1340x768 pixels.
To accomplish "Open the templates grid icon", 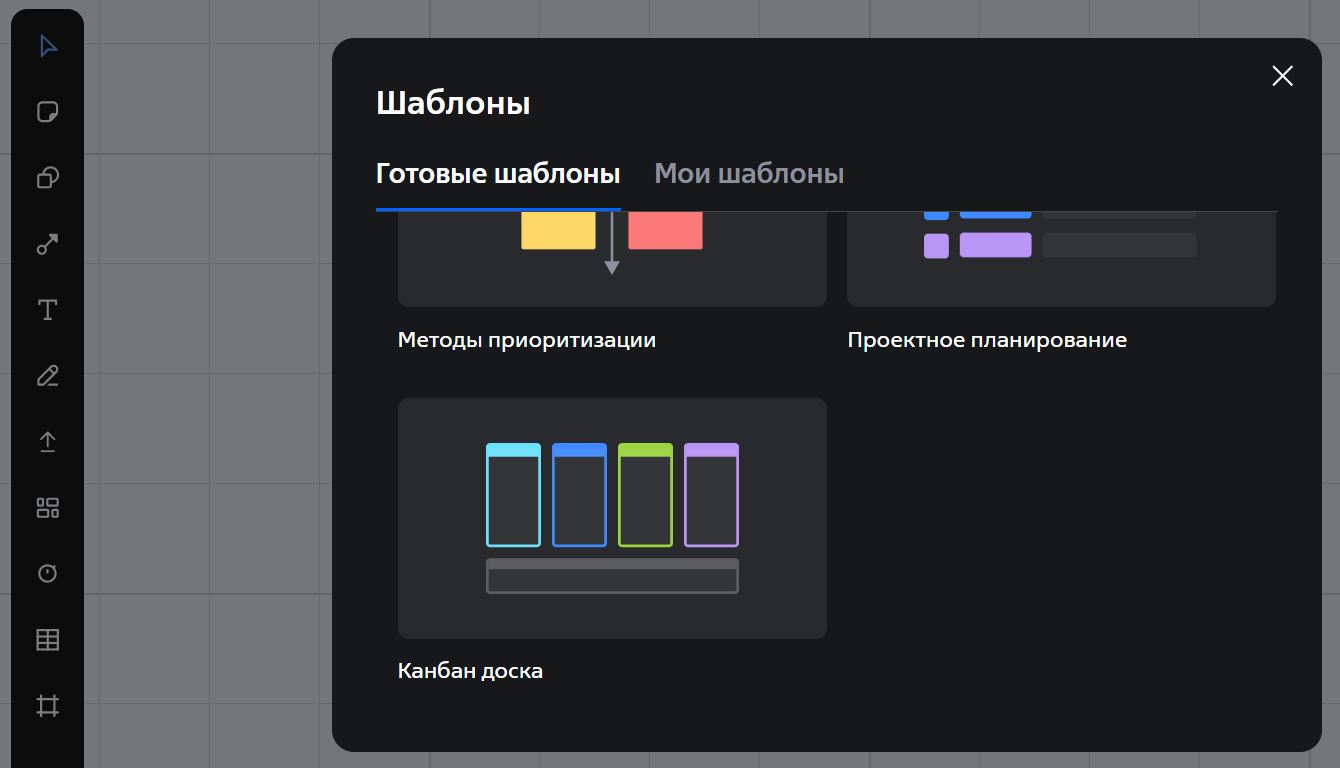I will (x=48, y=508).
